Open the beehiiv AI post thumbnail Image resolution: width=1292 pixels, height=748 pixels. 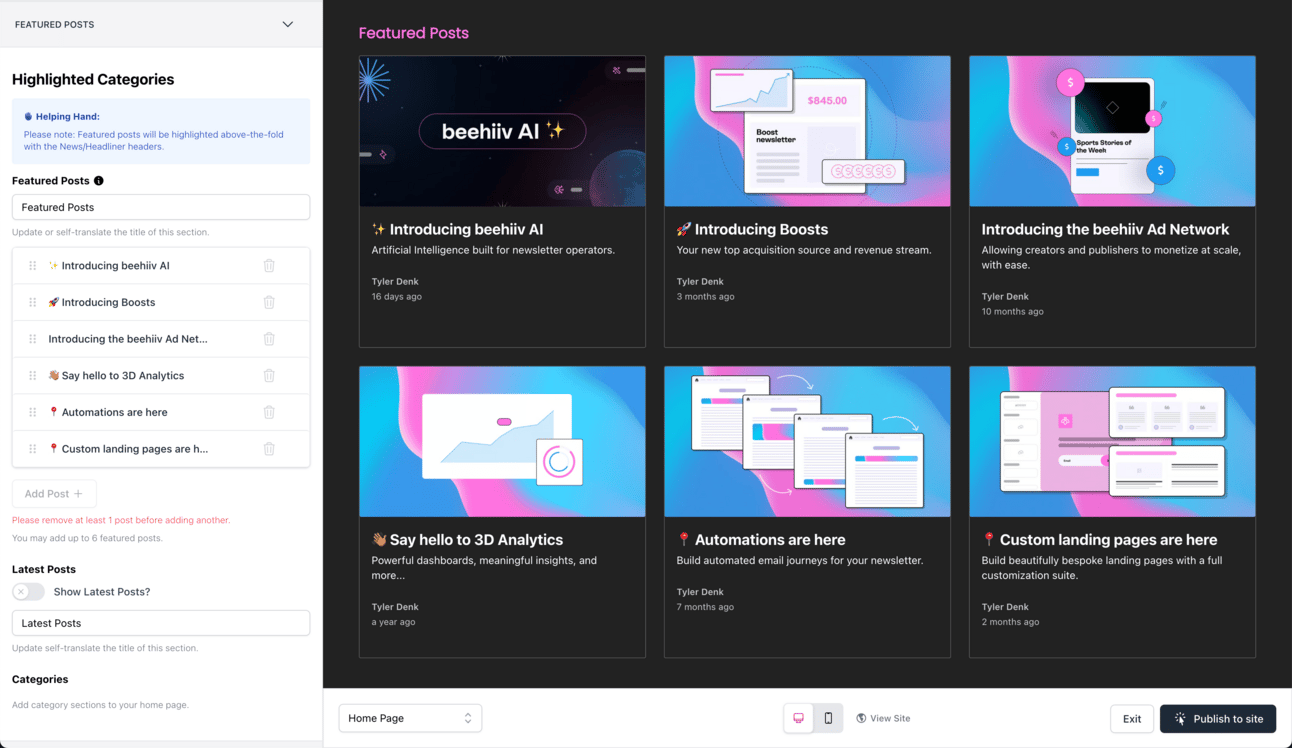(502, 131)
